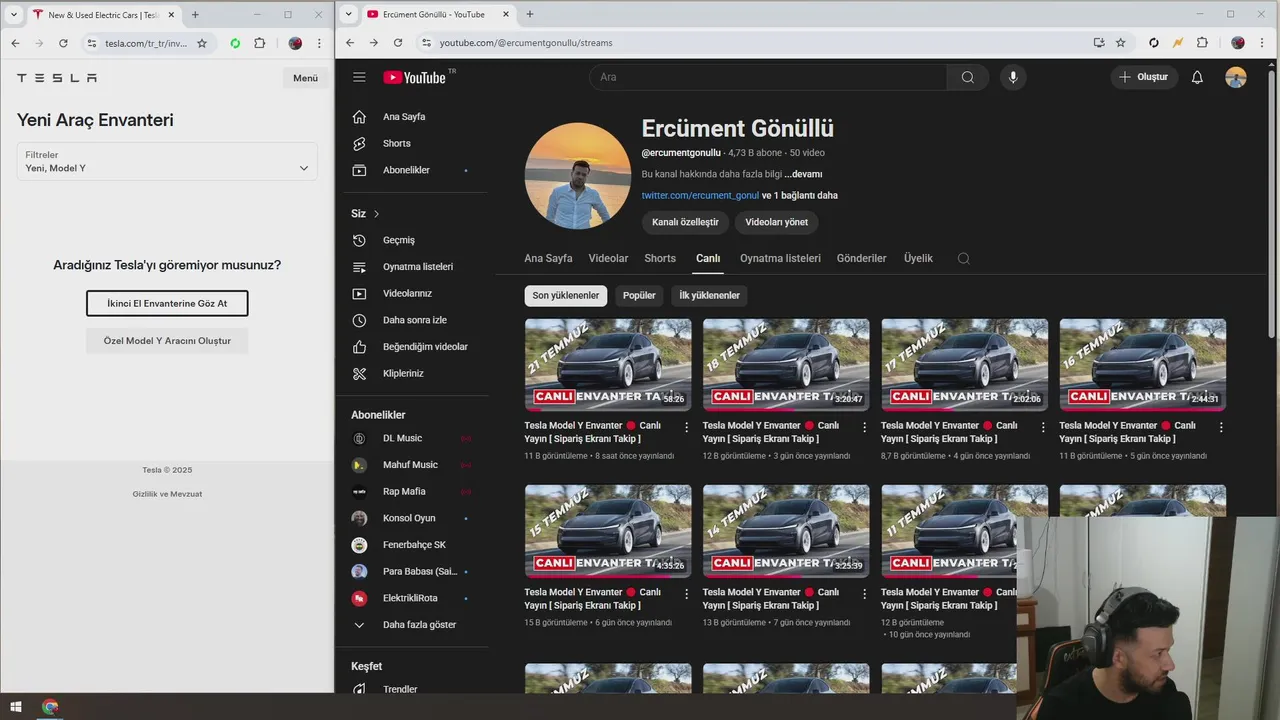1280x720 pixels.
Task: Expand the Siz section chevron
Action: pos(376,214)
